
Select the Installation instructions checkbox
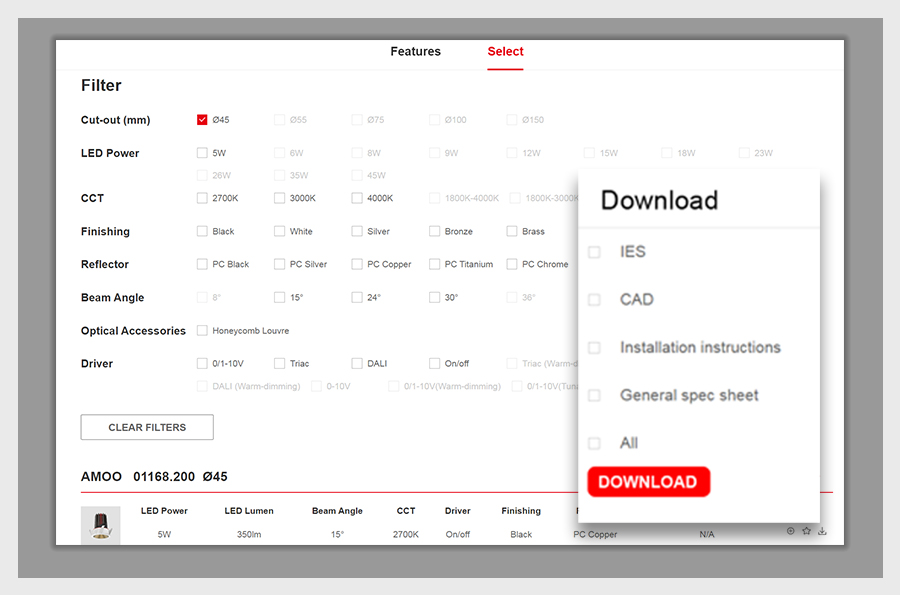(x=595, y=348)
